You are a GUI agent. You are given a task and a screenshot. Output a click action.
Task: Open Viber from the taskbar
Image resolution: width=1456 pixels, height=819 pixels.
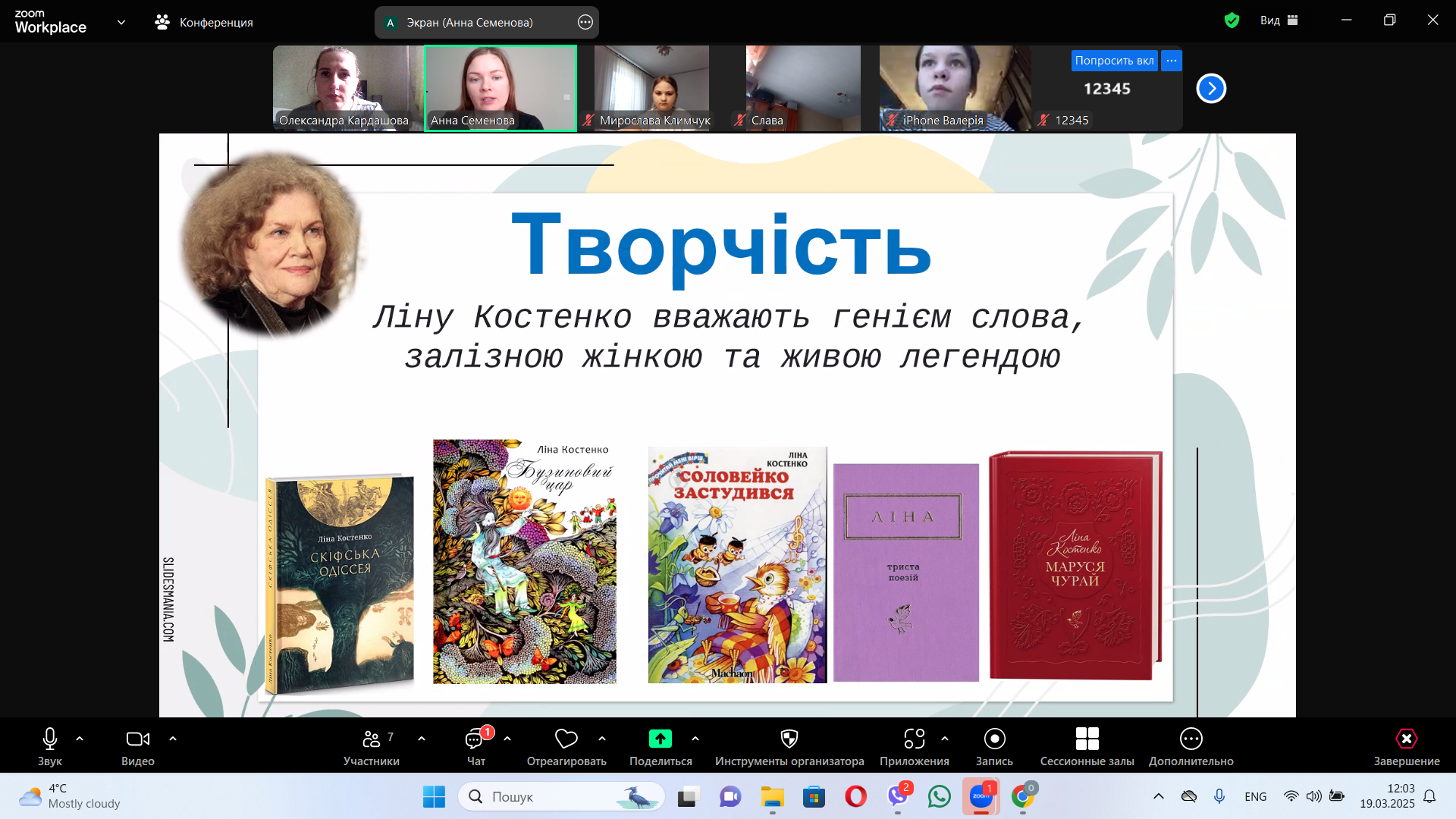(x=898, y=797)
